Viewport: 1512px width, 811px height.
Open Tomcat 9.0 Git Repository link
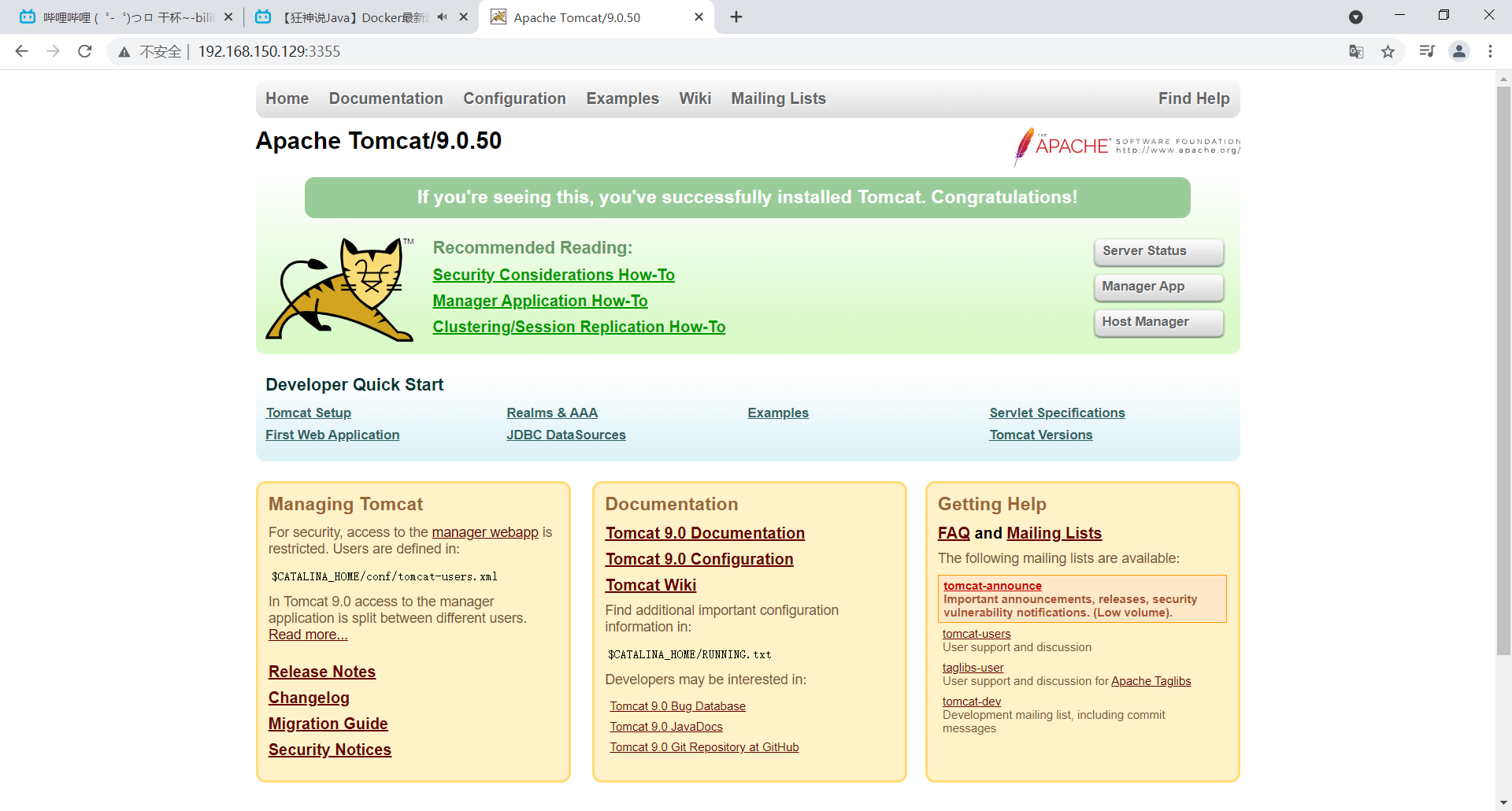(x=704, y=747)
